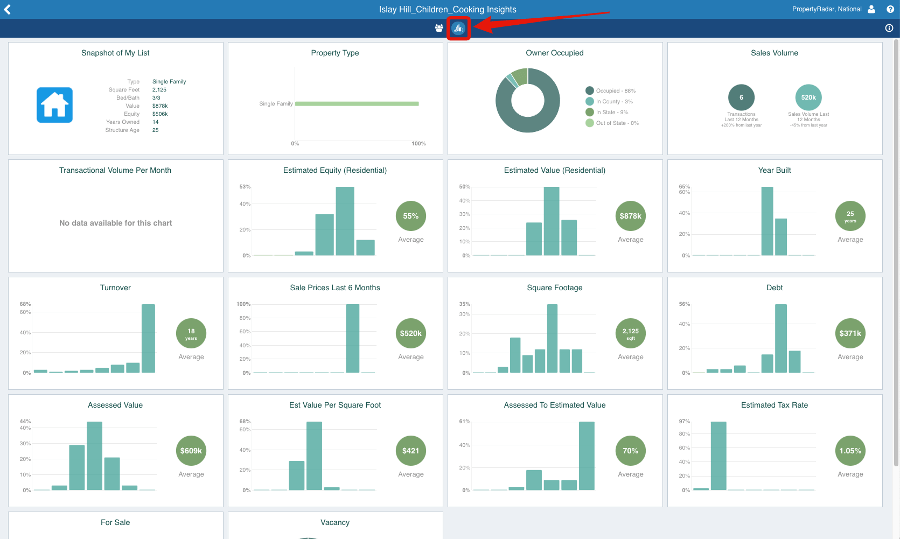Click the 520k Sales Volume circle

(x=808, y=97)
